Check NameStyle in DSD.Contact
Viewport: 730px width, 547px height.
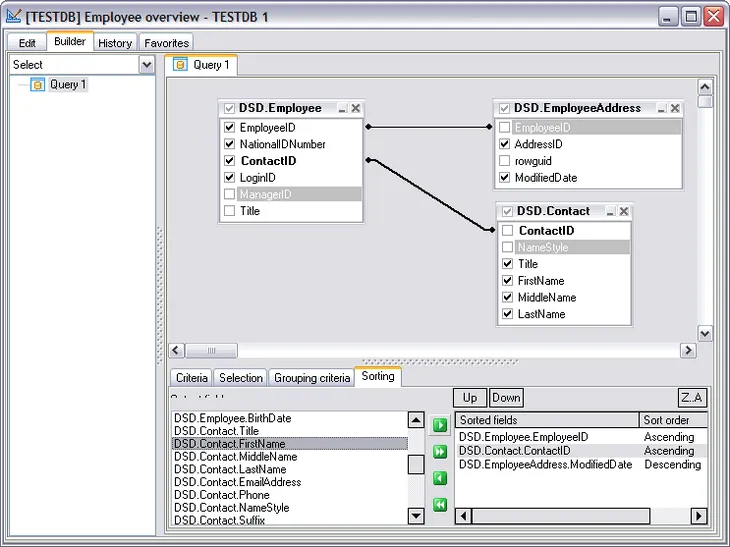(x=507, y=247)
